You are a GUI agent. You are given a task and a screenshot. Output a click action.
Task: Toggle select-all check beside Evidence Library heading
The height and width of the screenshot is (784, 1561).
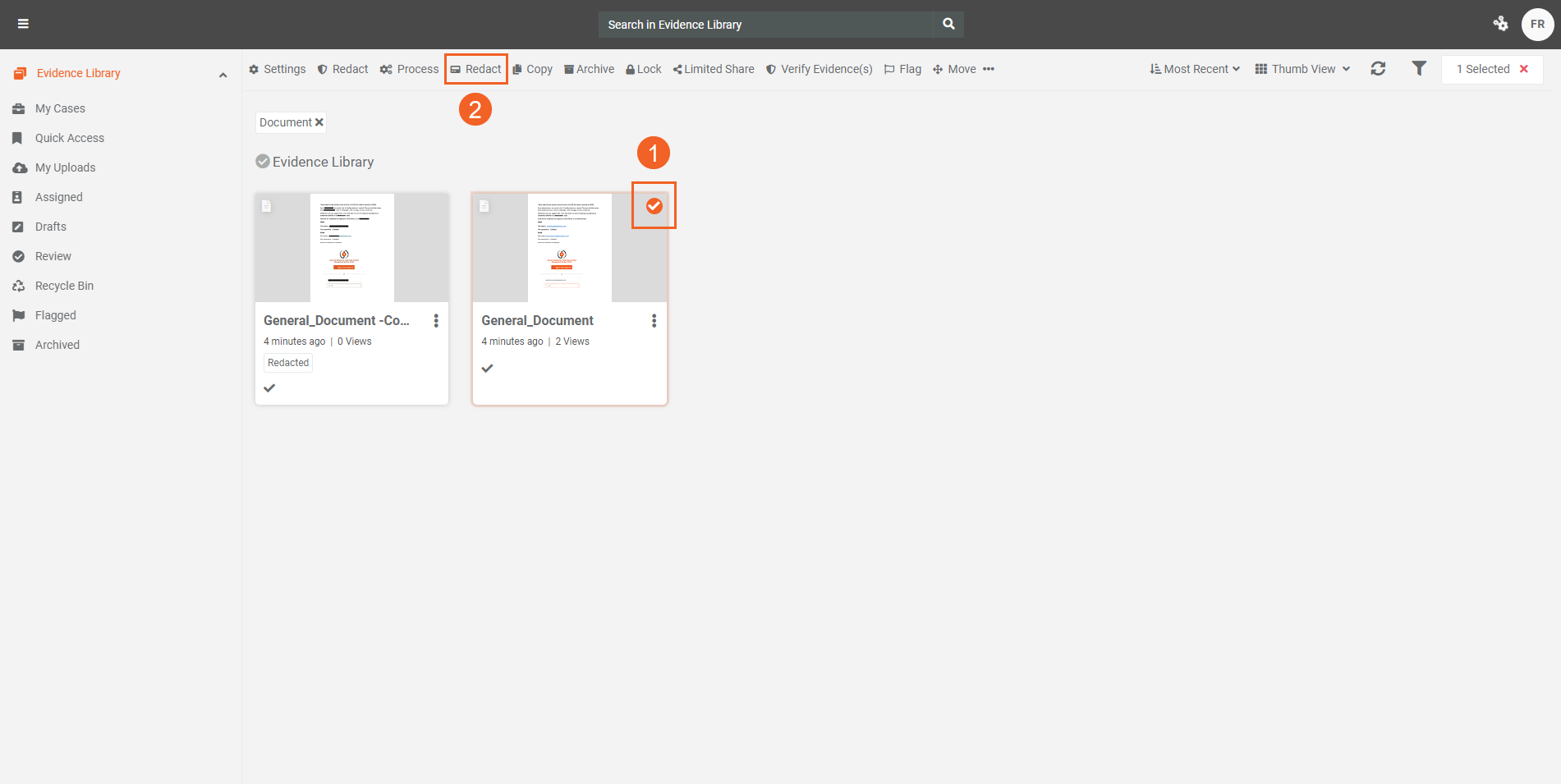coord(263,162)
